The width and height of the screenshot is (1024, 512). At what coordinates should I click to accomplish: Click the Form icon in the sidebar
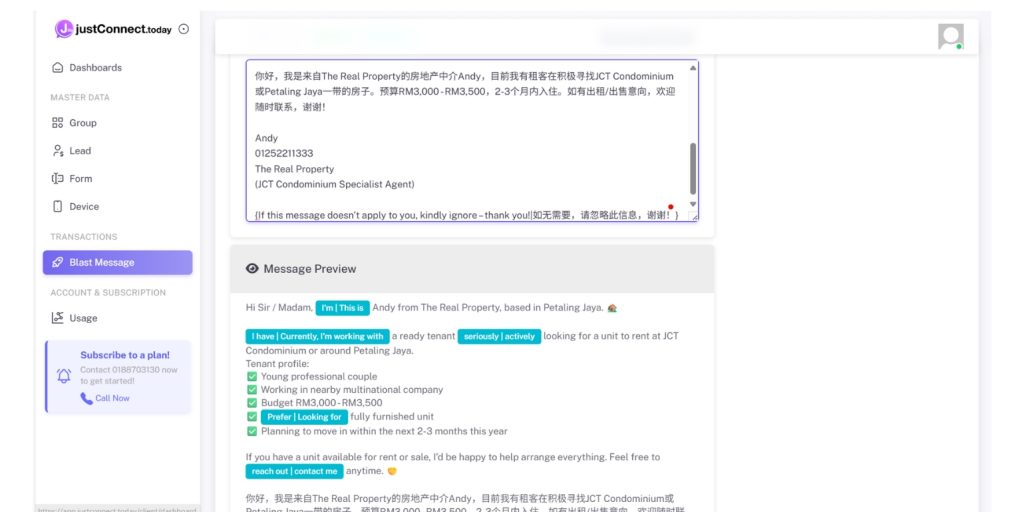click(57, 178)
